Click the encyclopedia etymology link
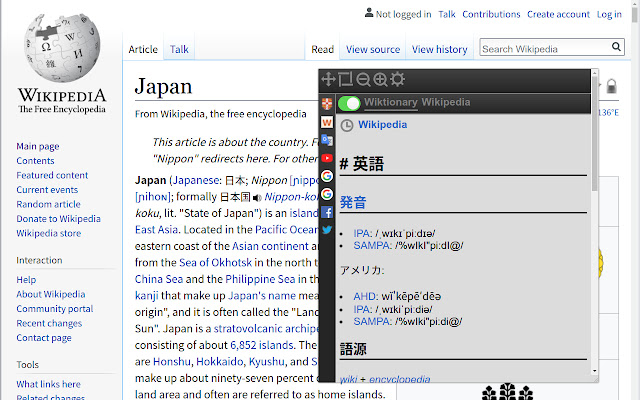Viewport: 640px width, 400px height. pyautogui.click(x=400, y=379)
